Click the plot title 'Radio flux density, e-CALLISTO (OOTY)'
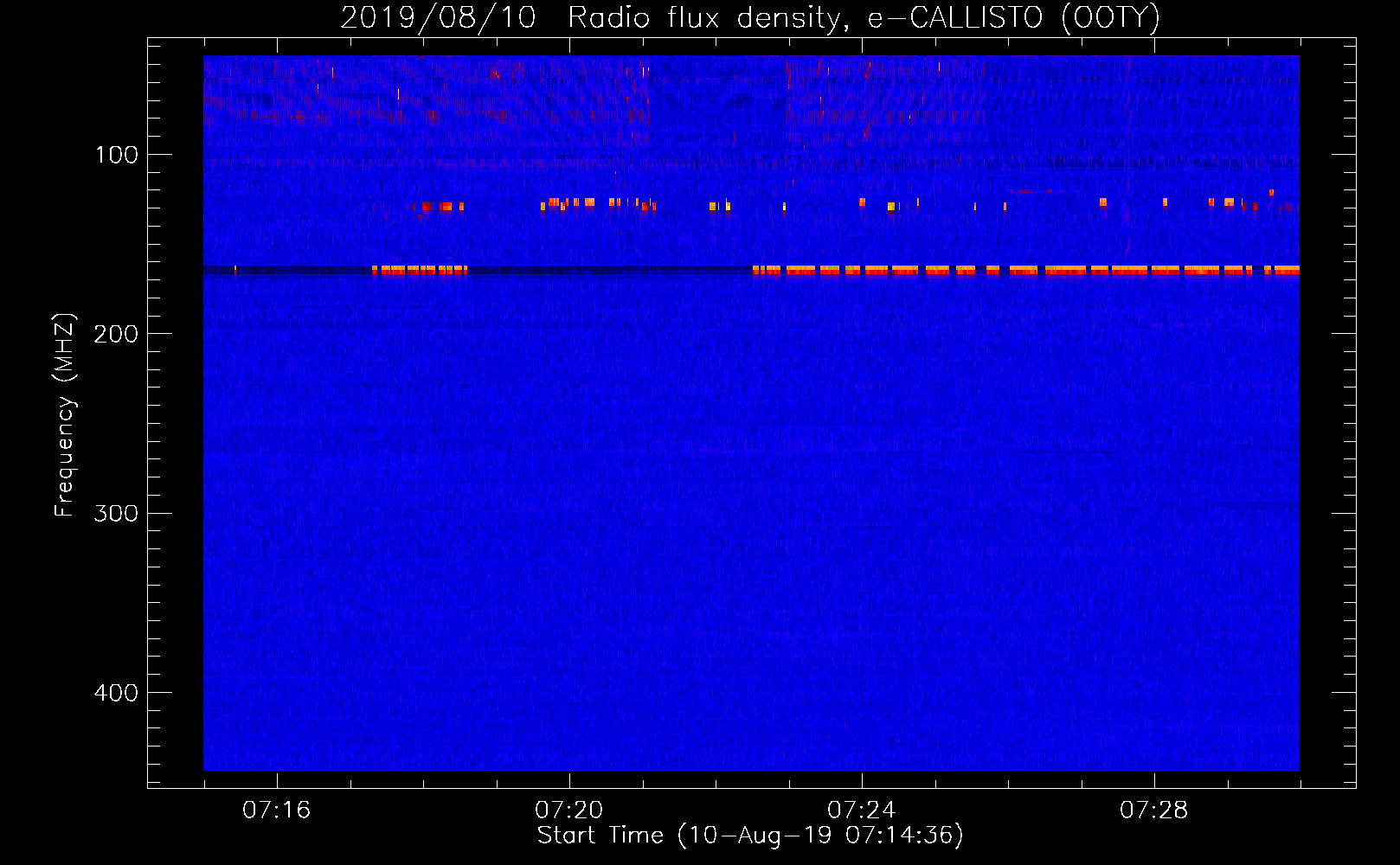Image resolution: width=1400 pixels, height=865 pixels. pyautogui.click(x=864, y=18)
